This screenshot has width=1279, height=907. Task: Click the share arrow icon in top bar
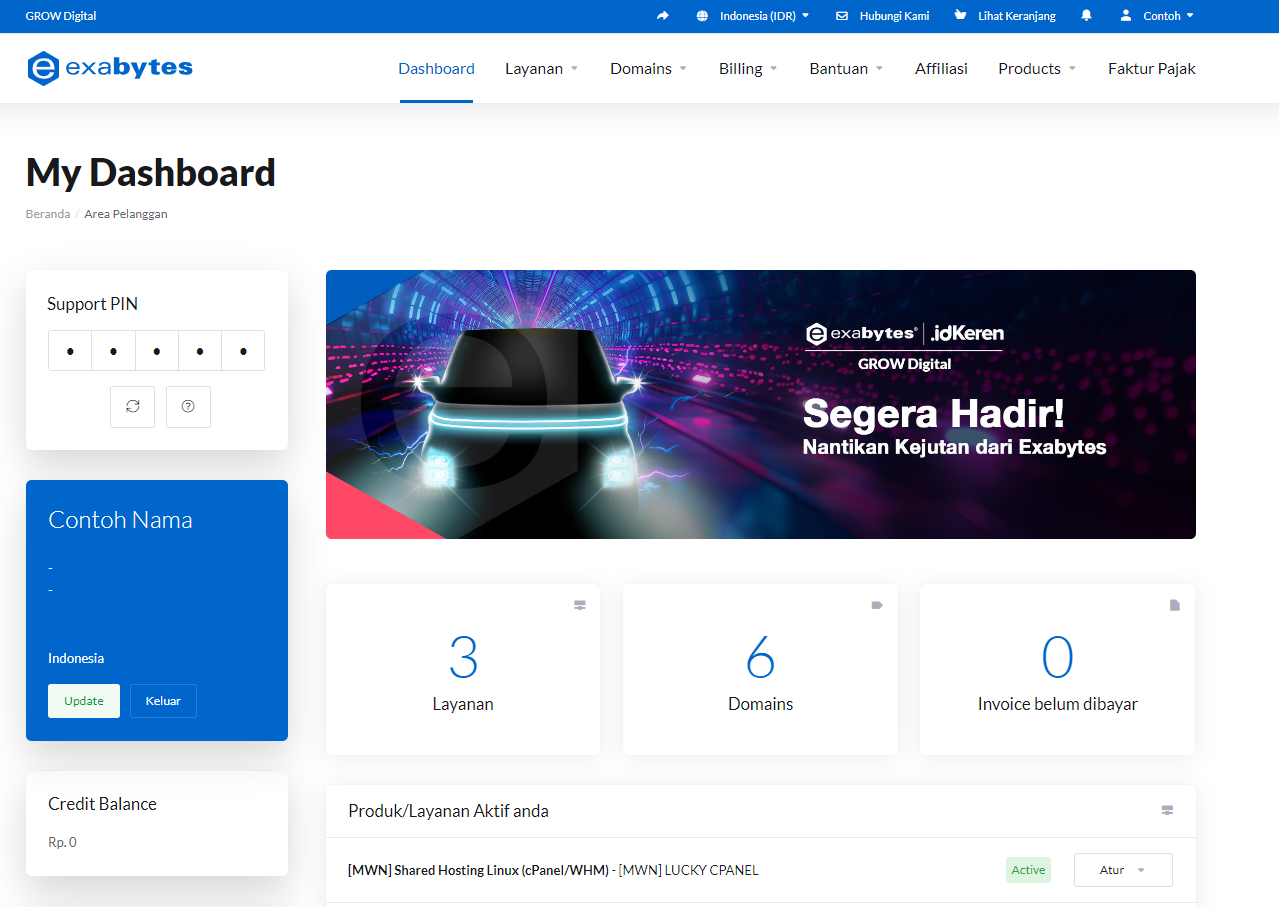pos(663,16)
